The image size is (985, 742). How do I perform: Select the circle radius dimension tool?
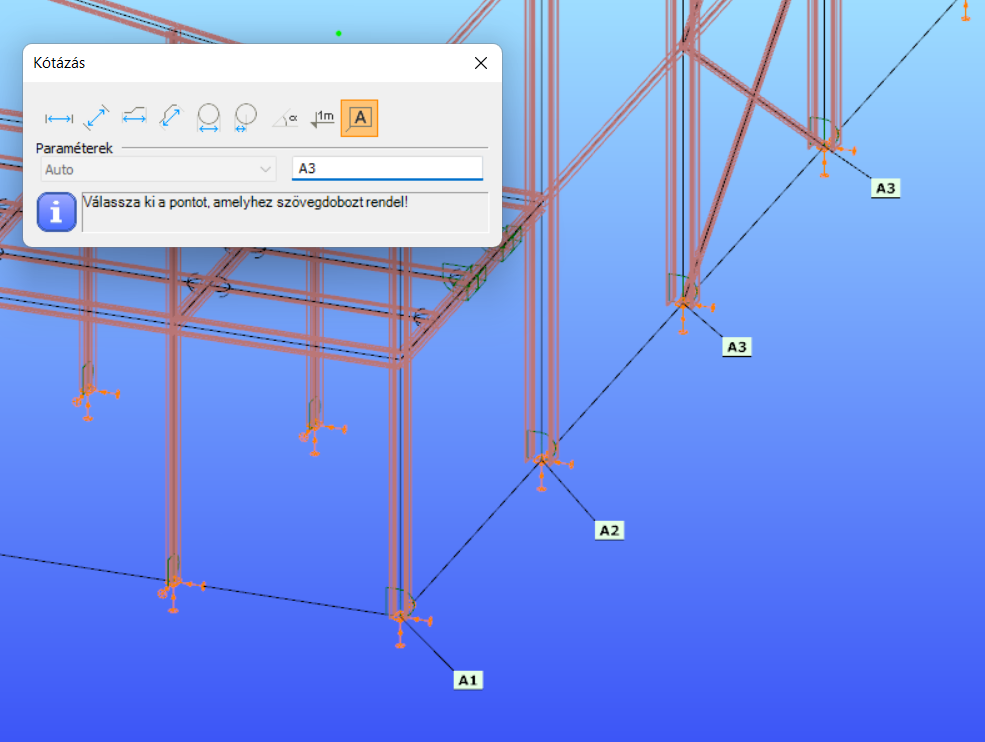point(246,118)
